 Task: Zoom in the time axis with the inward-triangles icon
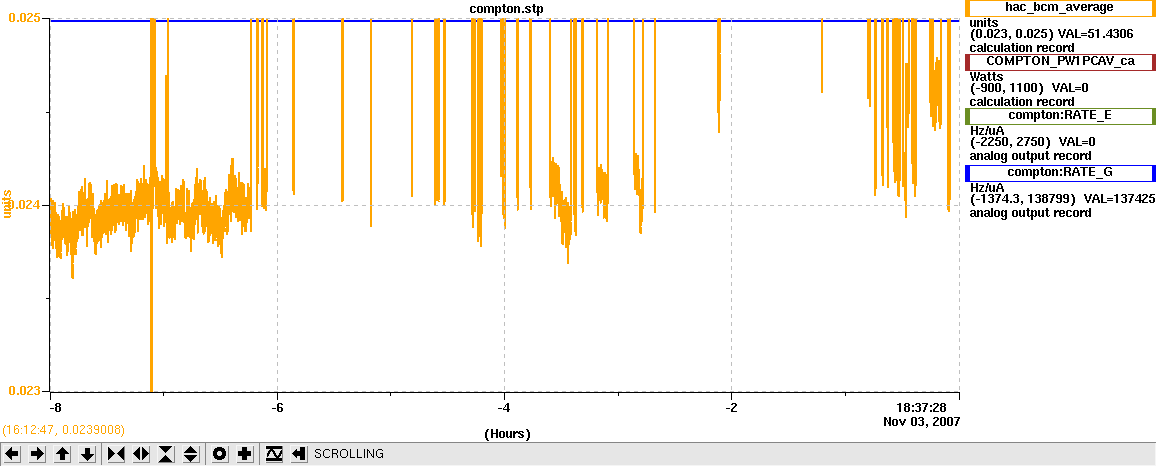pos(116,454)
